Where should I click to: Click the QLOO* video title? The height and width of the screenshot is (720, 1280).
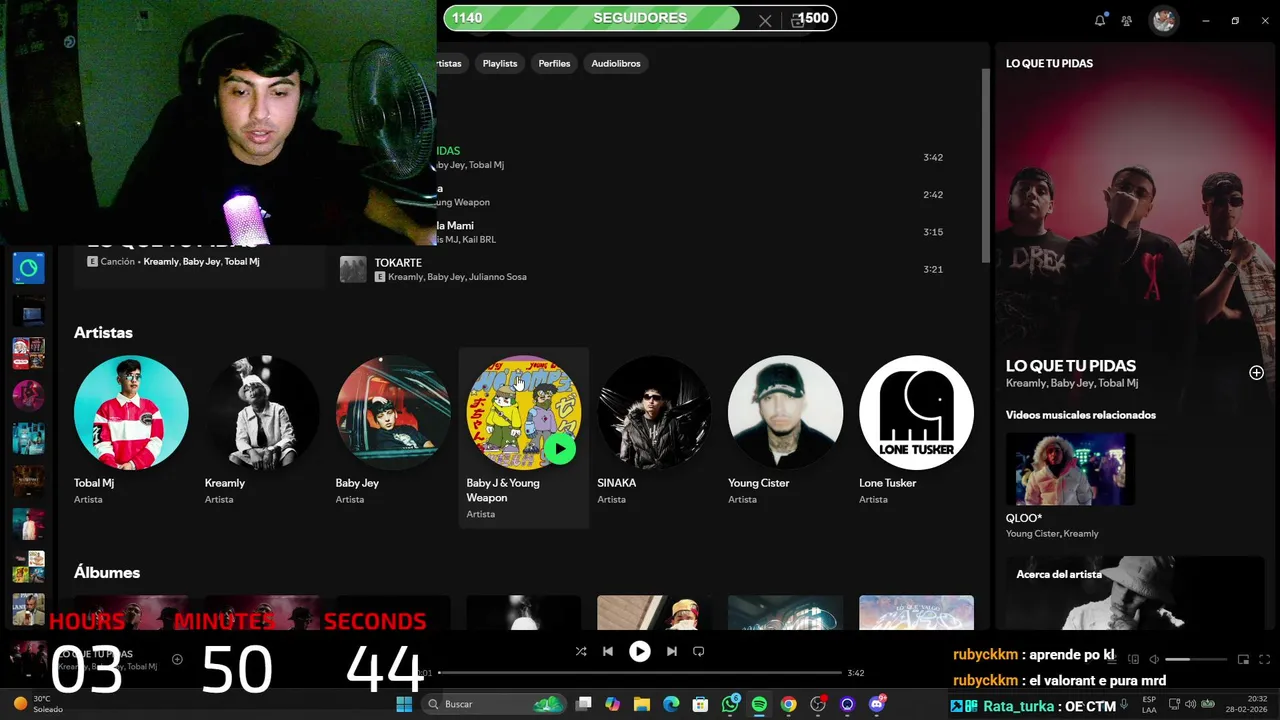coord(1024,518)
